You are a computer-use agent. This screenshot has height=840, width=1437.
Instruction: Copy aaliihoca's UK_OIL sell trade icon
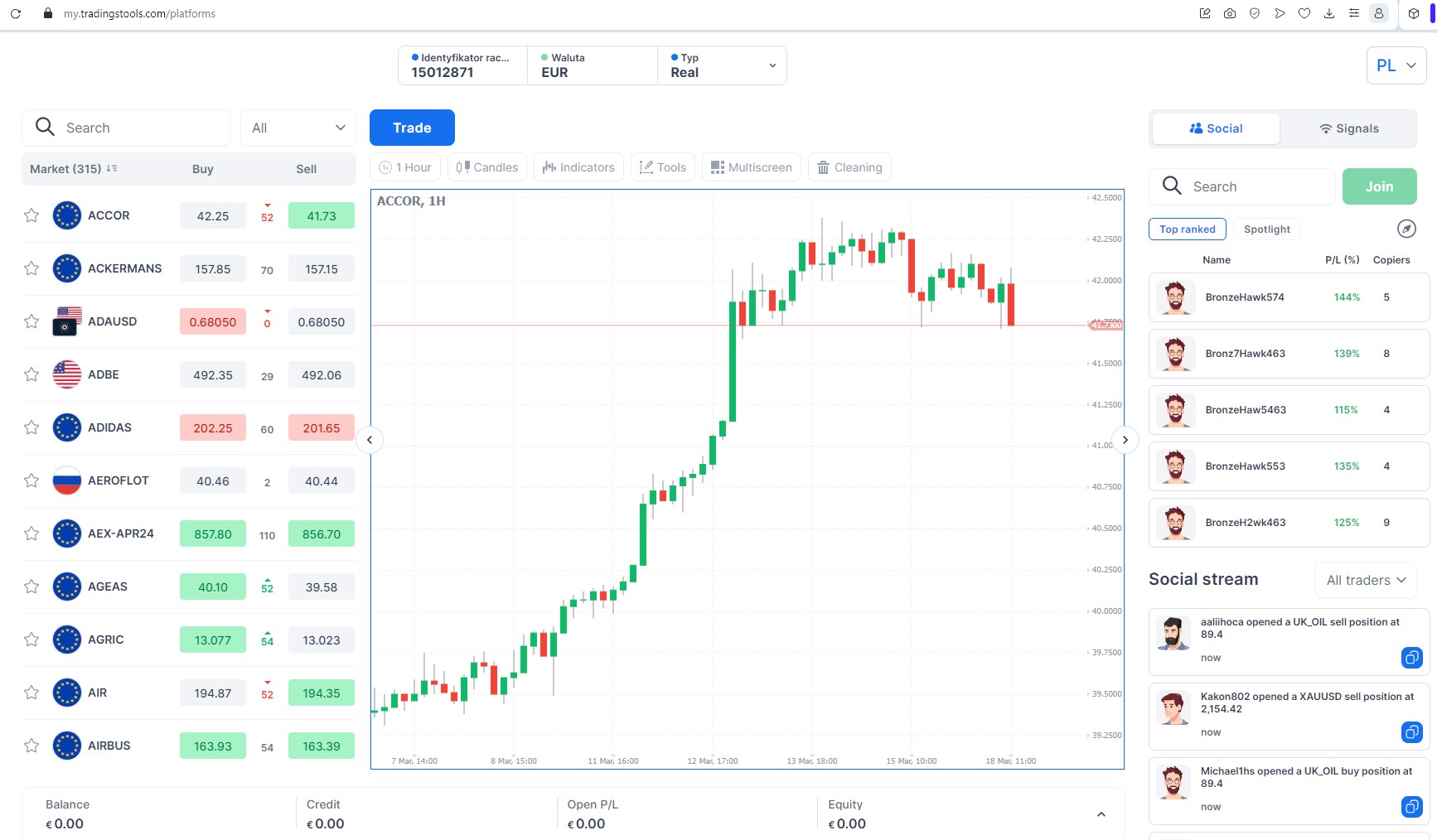click(1411, 658)
